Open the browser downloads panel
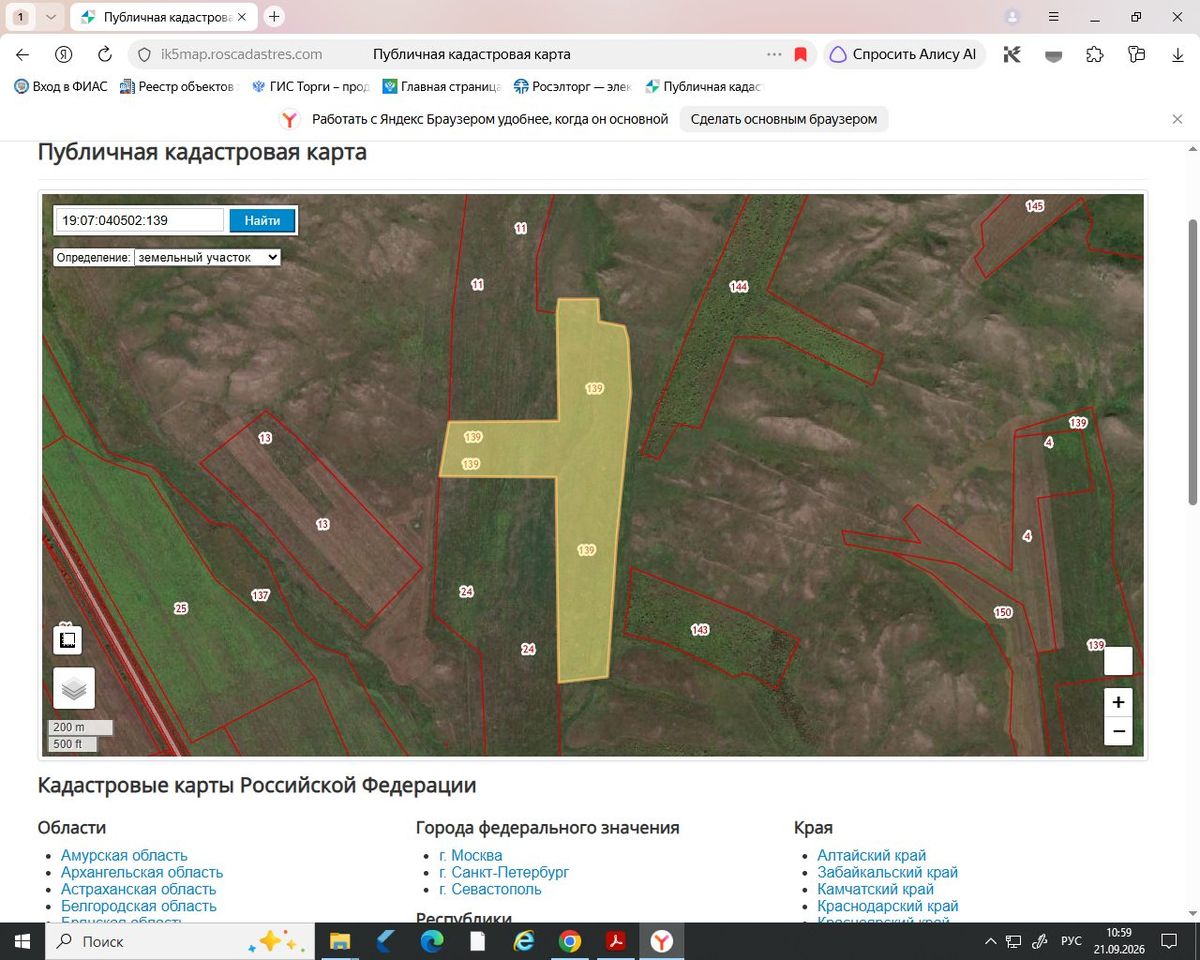 pos(1178,55)
